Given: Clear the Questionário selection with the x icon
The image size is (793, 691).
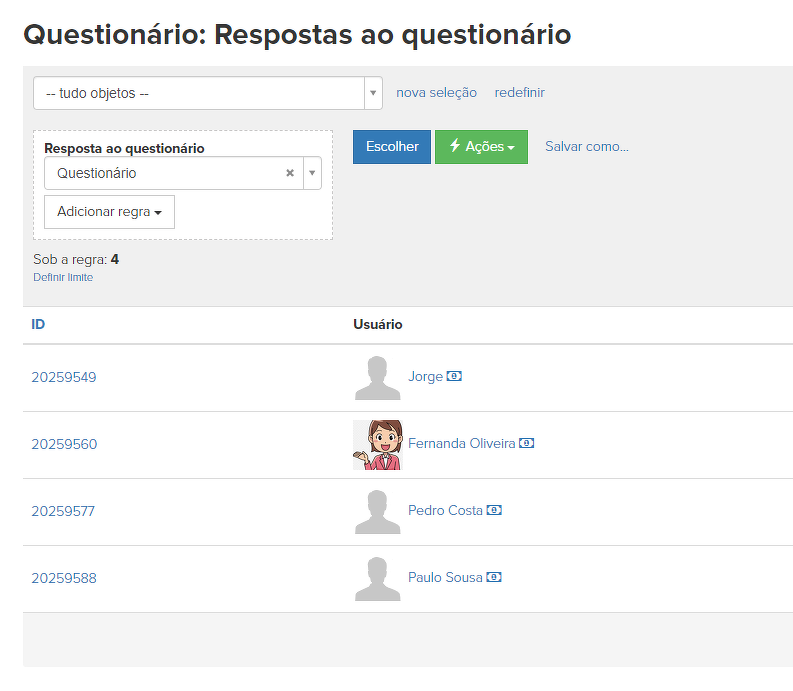Looking at the screenshot, I should (290, 173).
